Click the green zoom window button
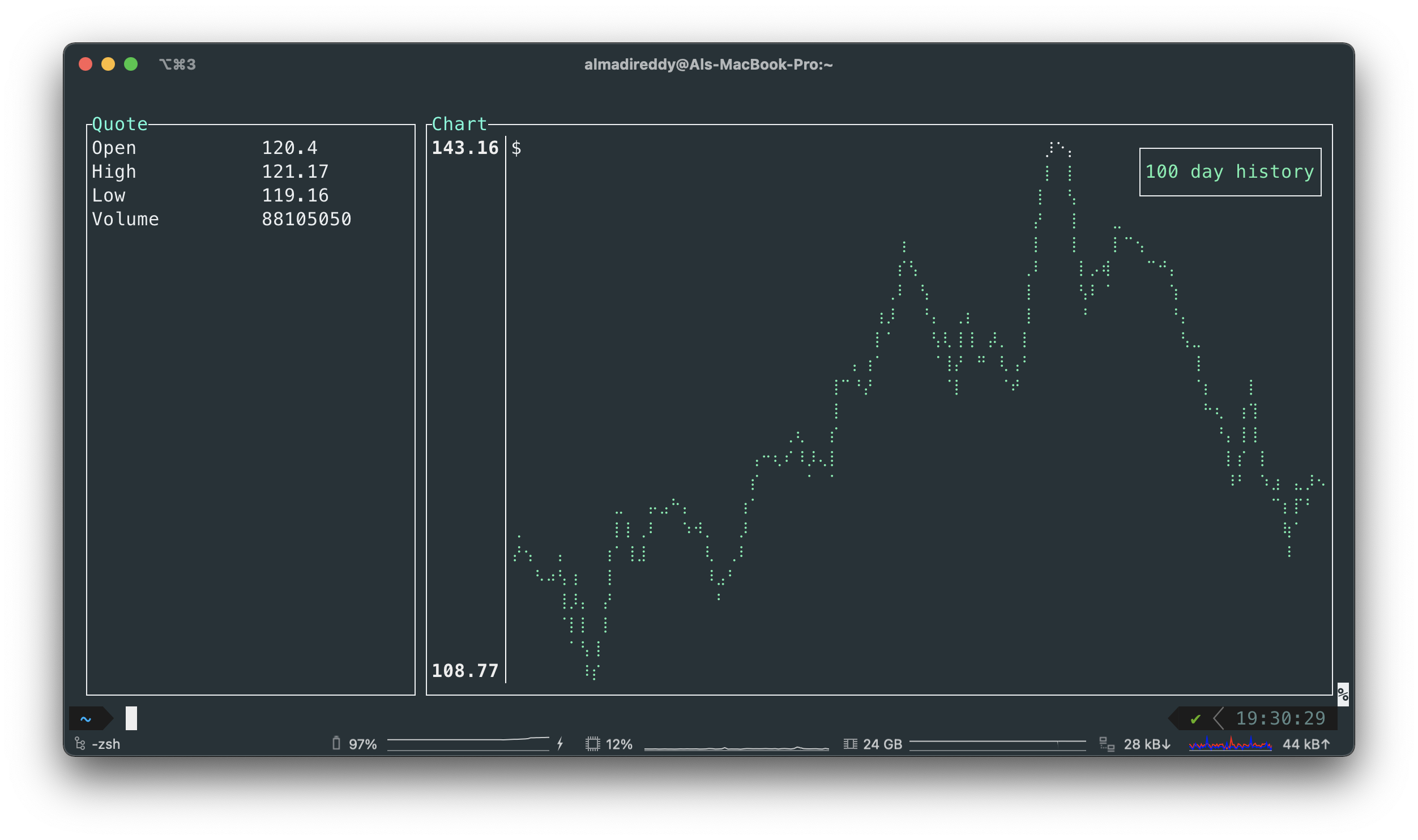 [131, 64]
